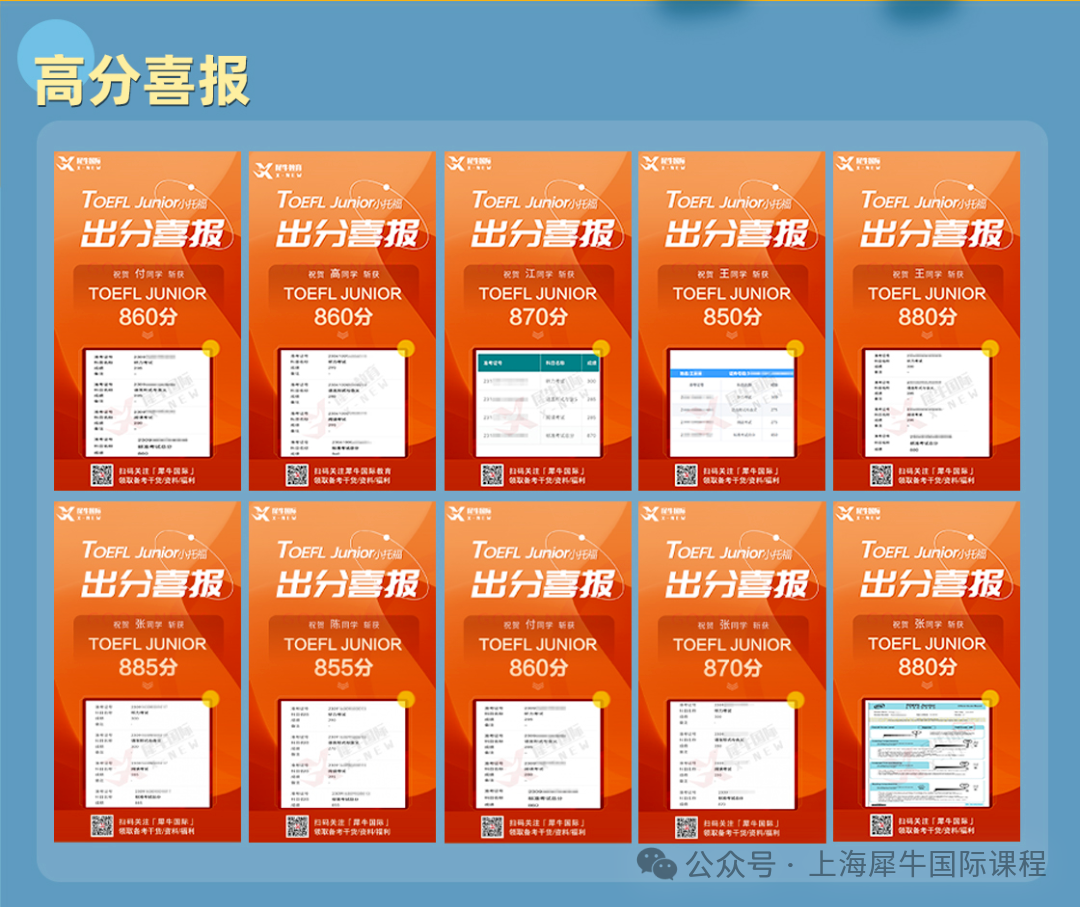Click the 祝贺 高同学 congratulation line
This screenshot has width=1080, height=907.
click(x=343, y=274)
